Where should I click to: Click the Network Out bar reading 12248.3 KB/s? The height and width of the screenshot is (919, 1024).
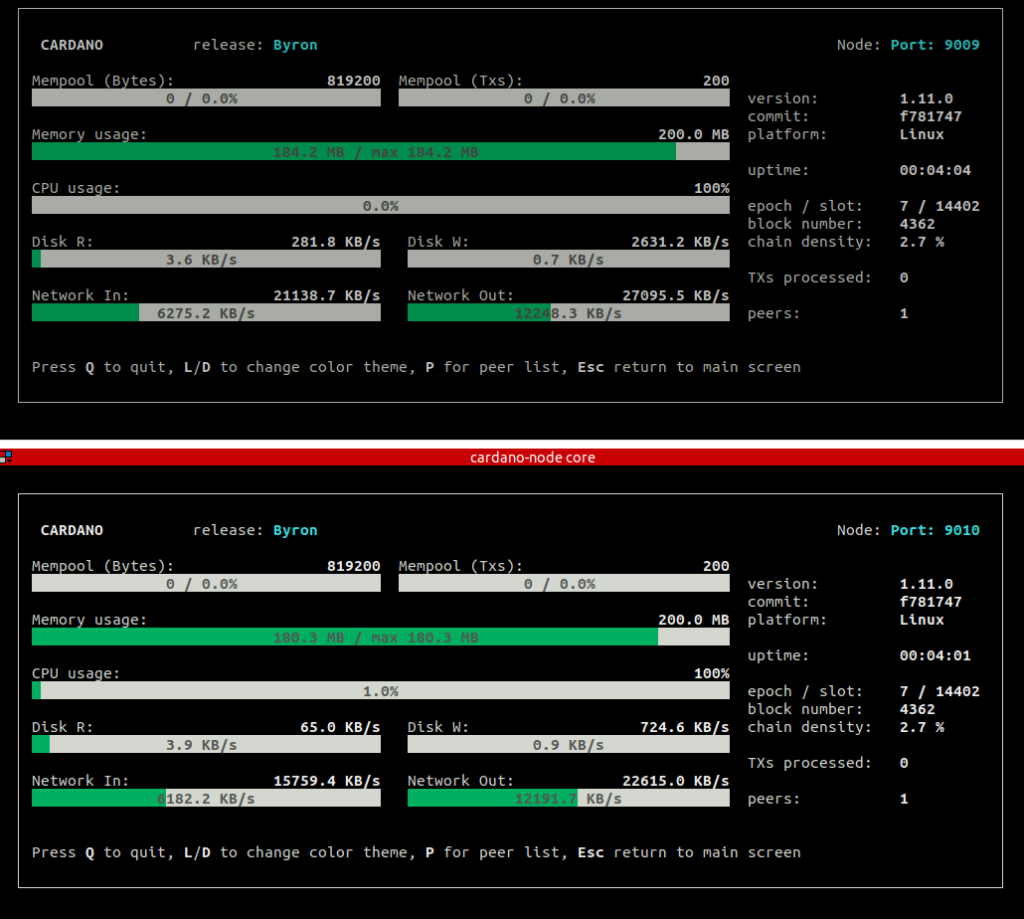[x=568, y=313]
